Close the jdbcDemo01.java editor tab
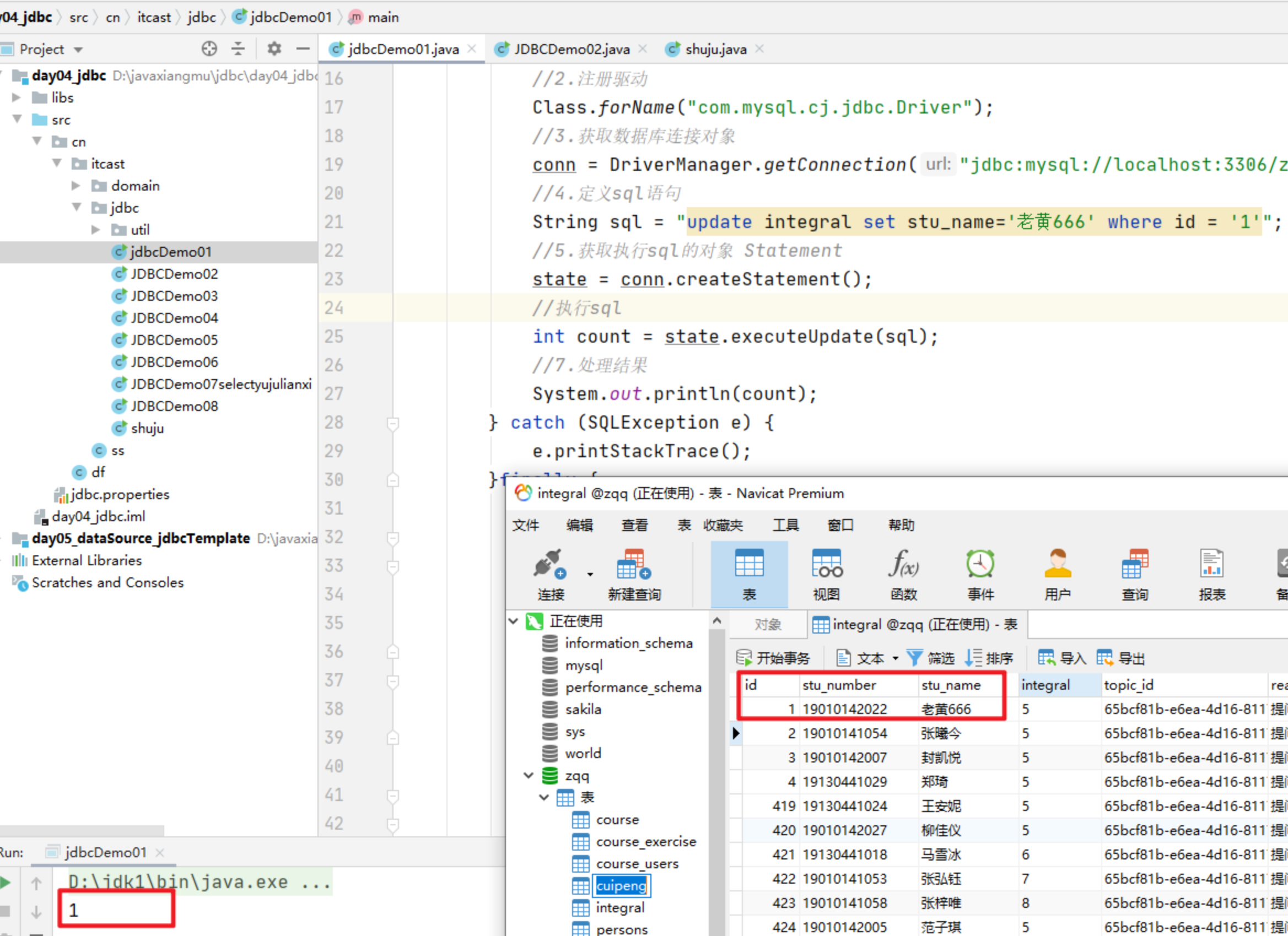Screen dimensions: 1288x936 [x=471, y=49]
